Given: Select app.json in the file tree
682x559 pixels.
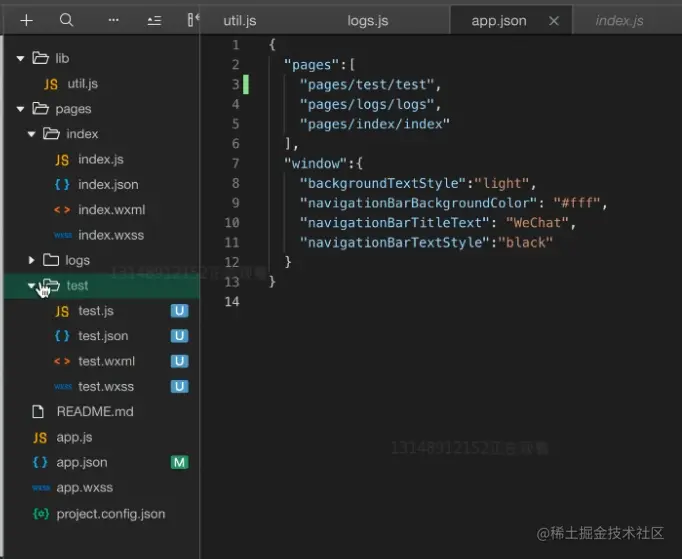Looking at the screenshot, I should [82, 462].
